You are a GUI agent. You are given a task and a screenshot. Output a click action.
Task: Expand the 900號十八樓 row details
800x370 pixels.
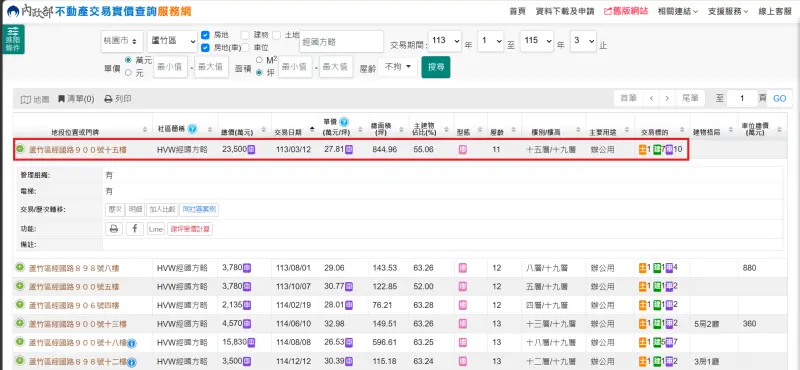pyautogui.click(x=20, y=342)
